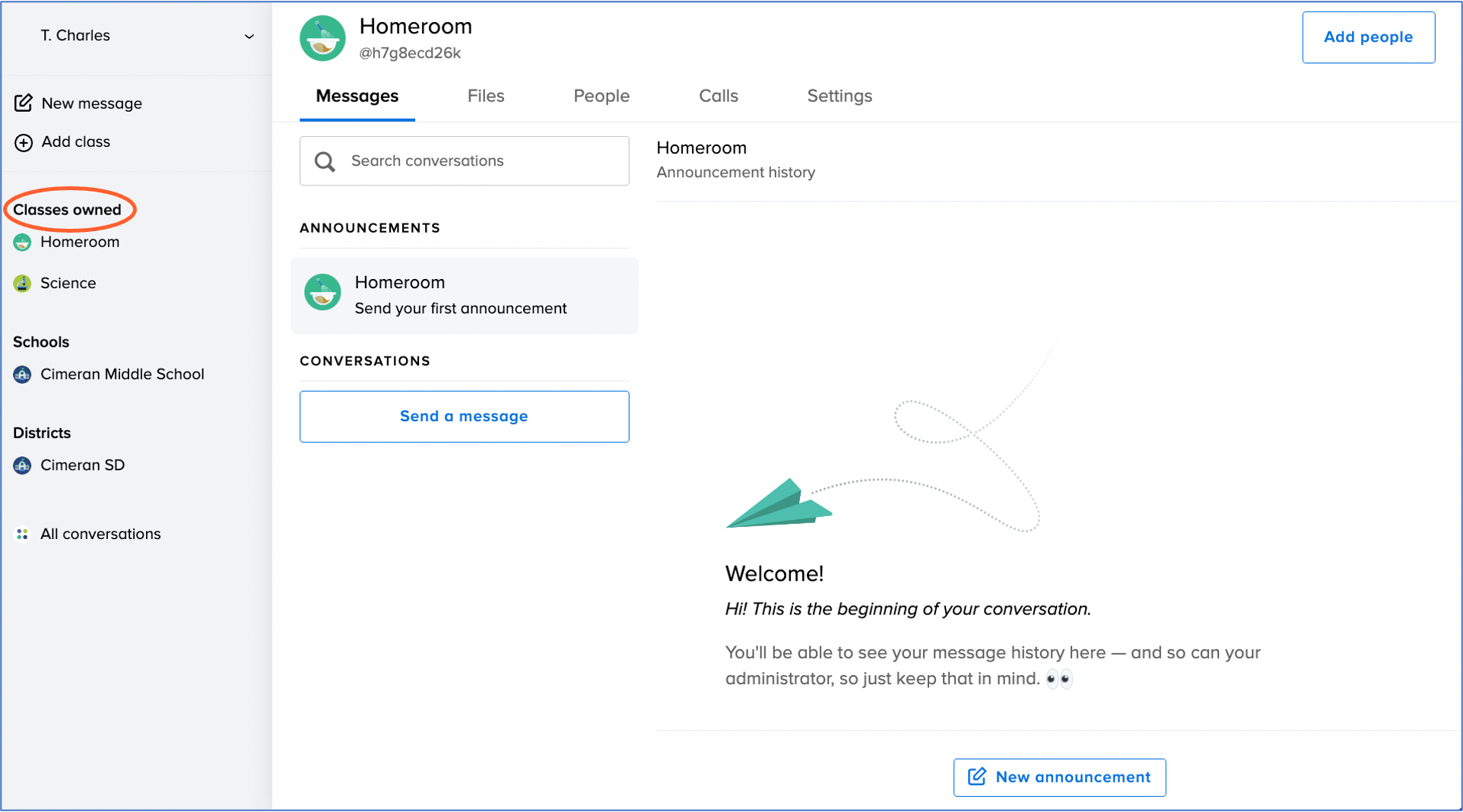Viewport: 1463px width, 812px height.
Task: Go to the Calls tab
Action: pyautogui.click(x=718, y=97)
